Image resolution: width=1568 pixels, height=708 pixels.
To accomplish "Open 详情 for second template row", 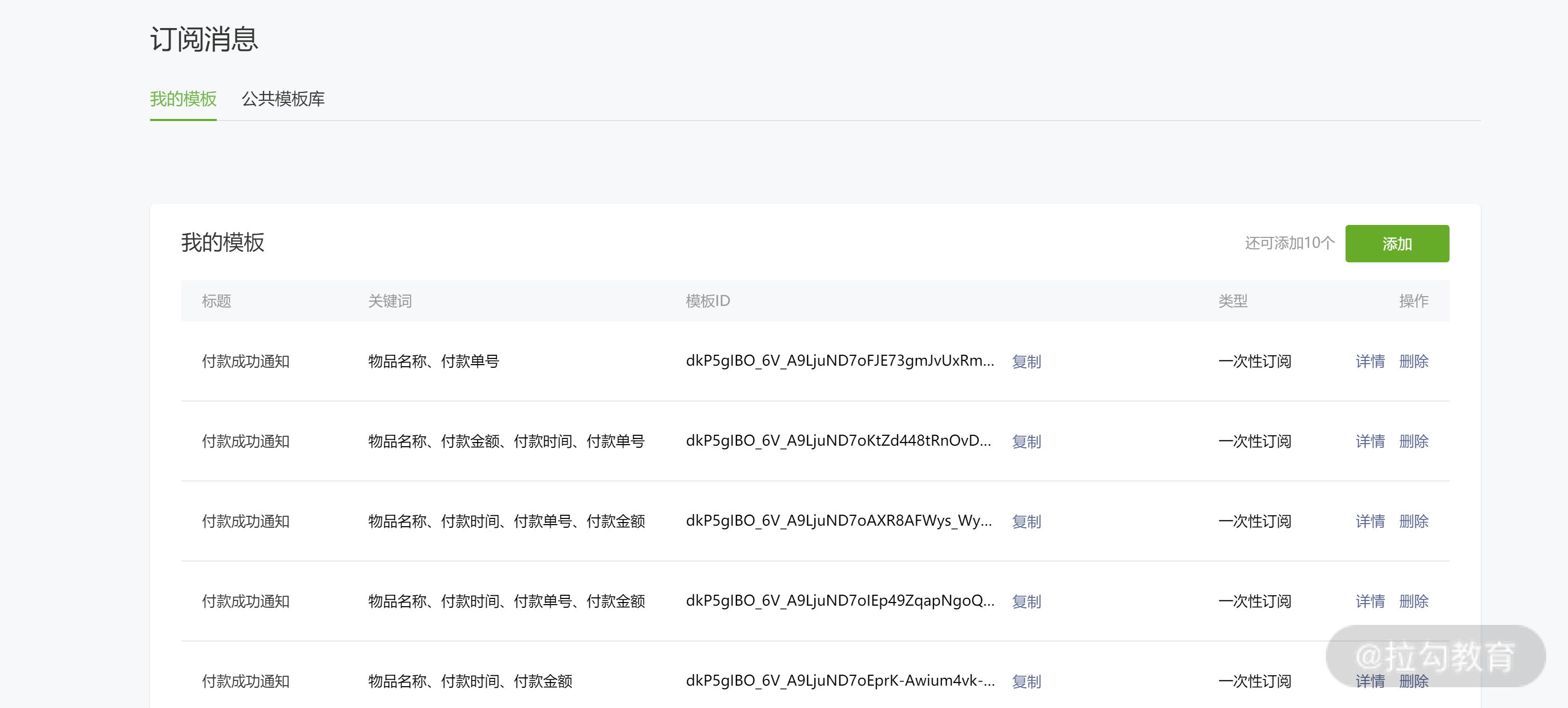I will (1369, 442).
